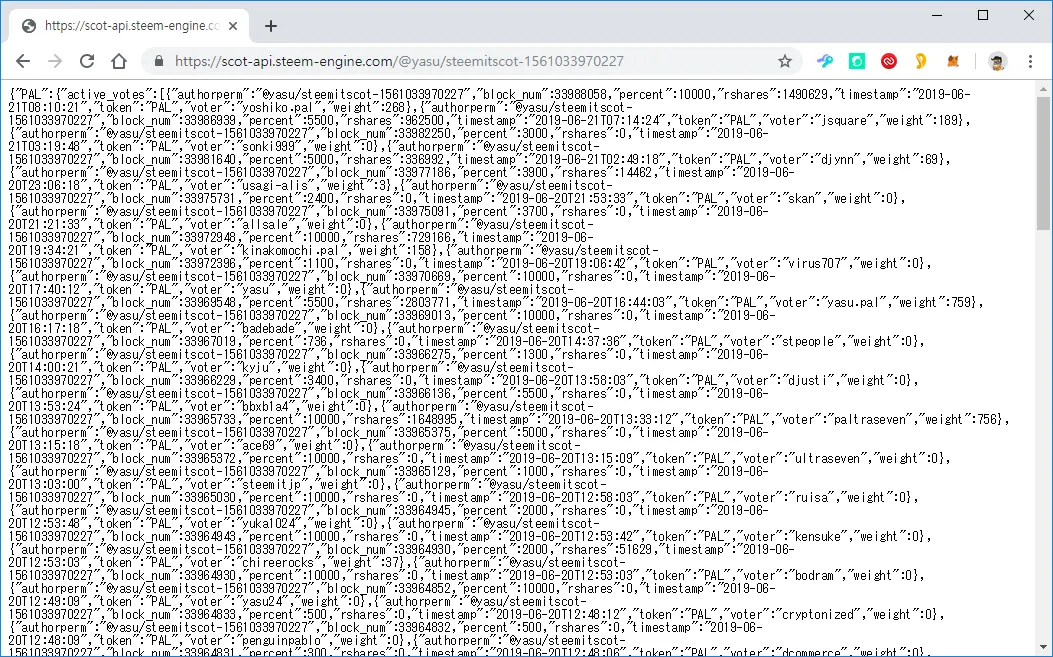Close the browser window
The image size is (1053, 657).
(1028, 15)
